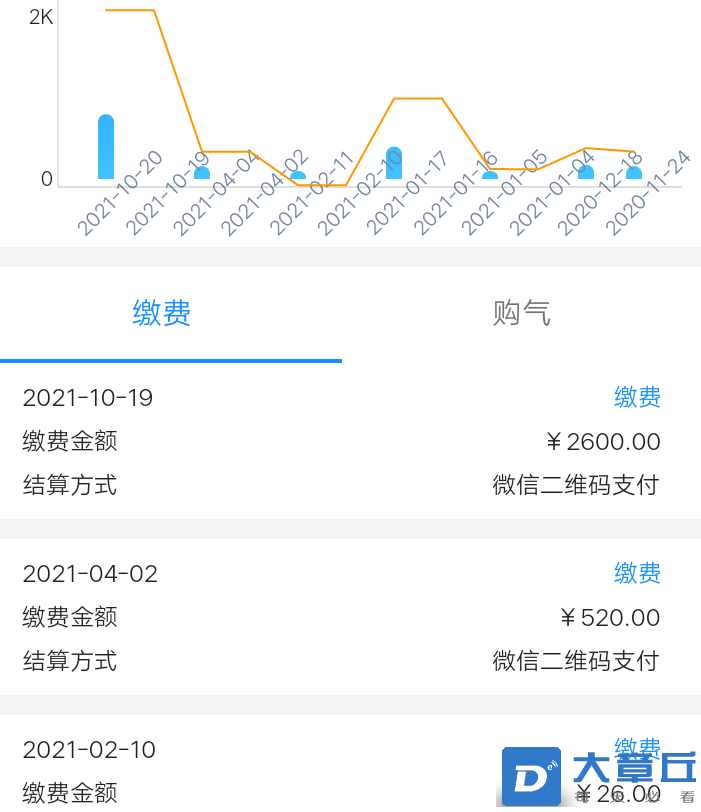Tap the tallest blue bar for 2021-10-20
701x812 pixels.
(x=106, y=147)
